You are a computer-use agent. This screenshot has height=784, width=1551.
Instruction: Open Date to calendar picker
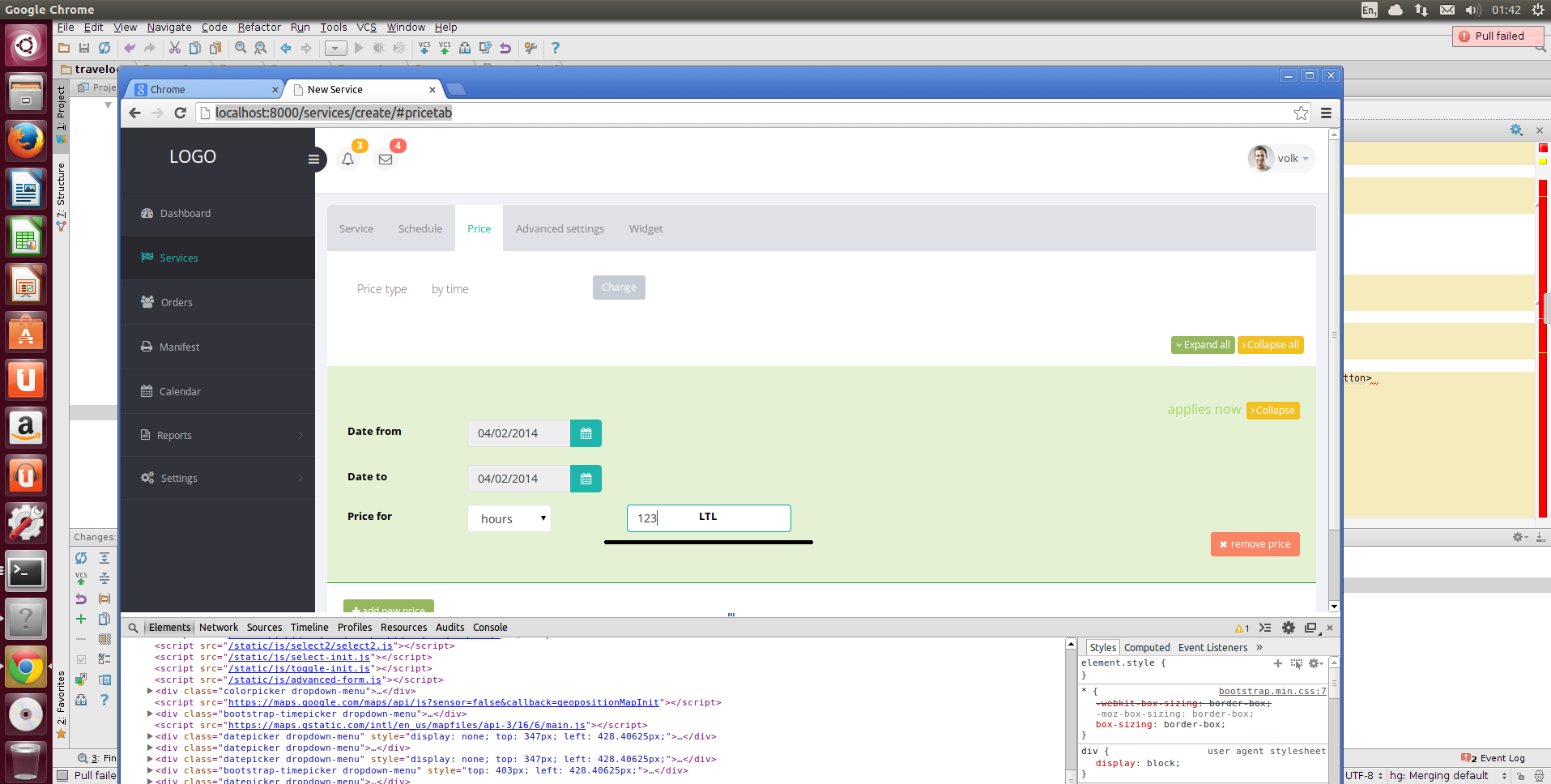(586, 479)
